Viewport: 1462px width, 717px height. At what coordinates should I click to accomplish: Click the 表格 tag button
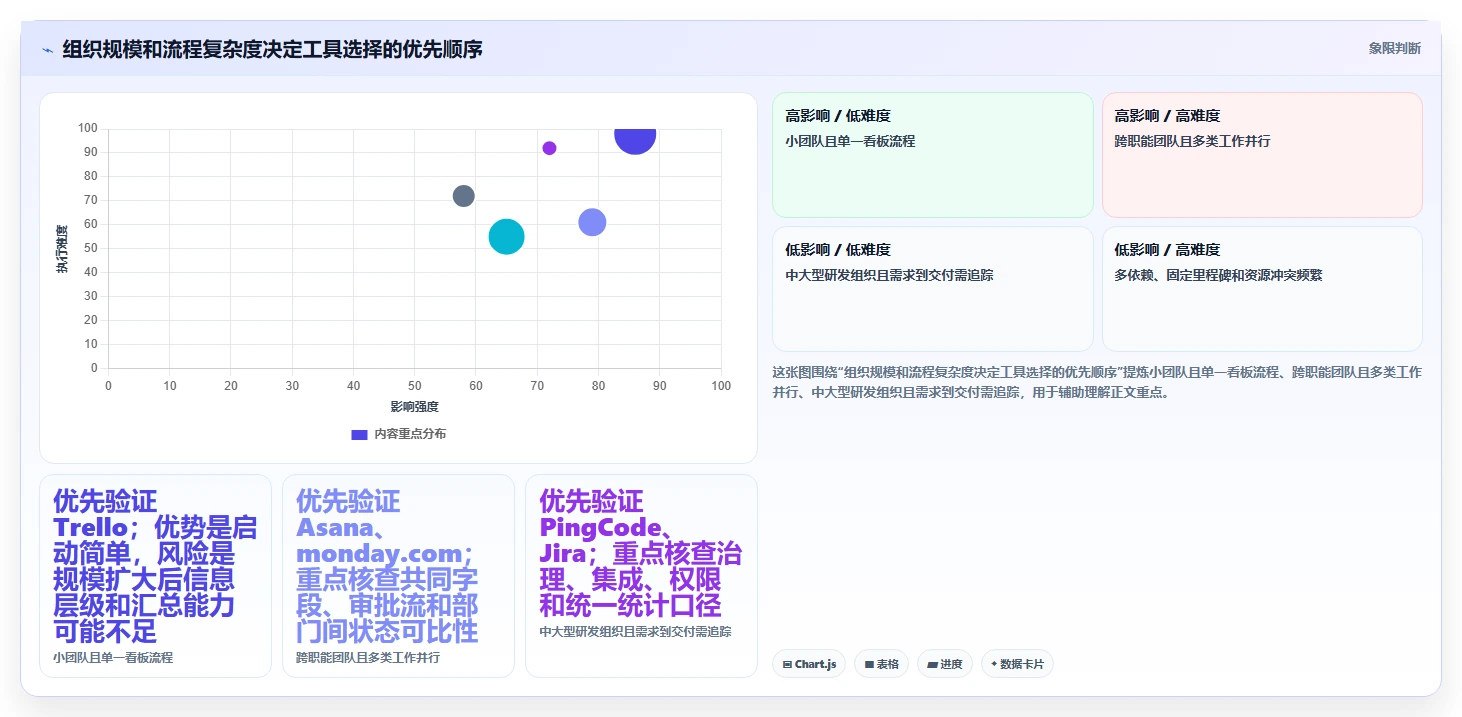pyautogui.click(x=881, y=664)
